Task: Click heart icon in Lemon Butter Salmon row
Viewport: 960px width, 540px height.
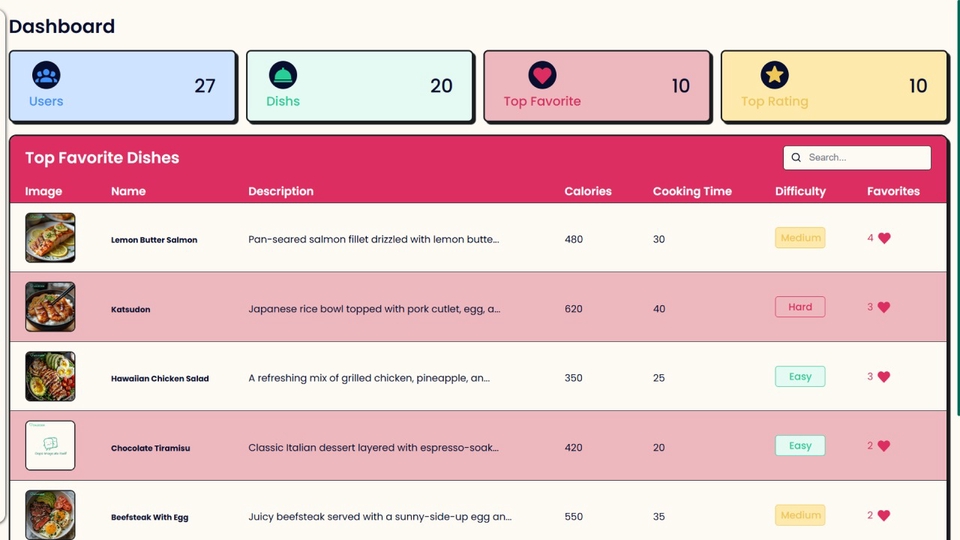Action: pos(884,238)
